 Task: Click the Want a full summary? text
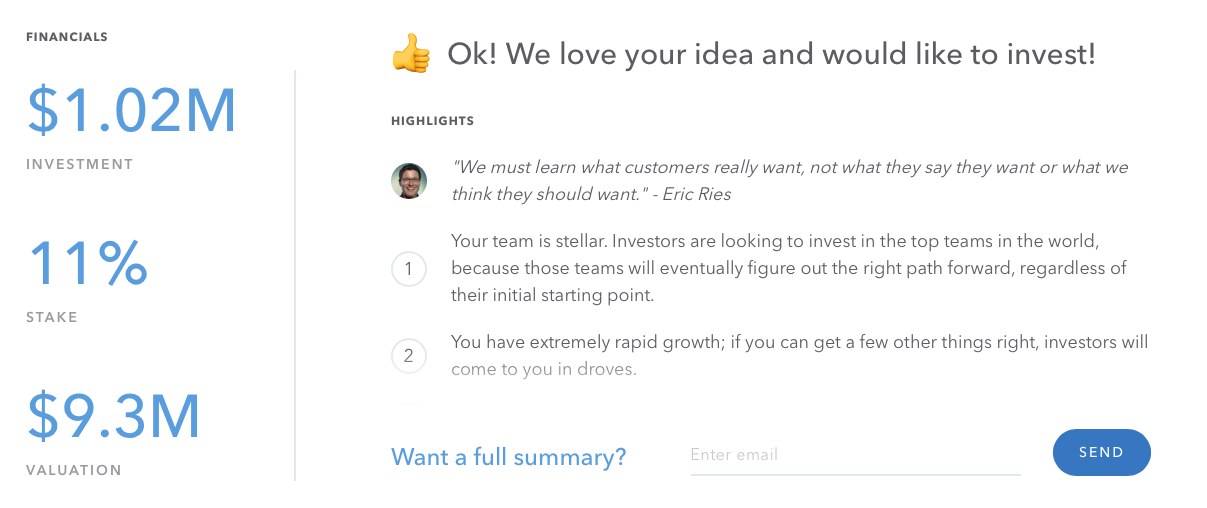pos(509,457)
